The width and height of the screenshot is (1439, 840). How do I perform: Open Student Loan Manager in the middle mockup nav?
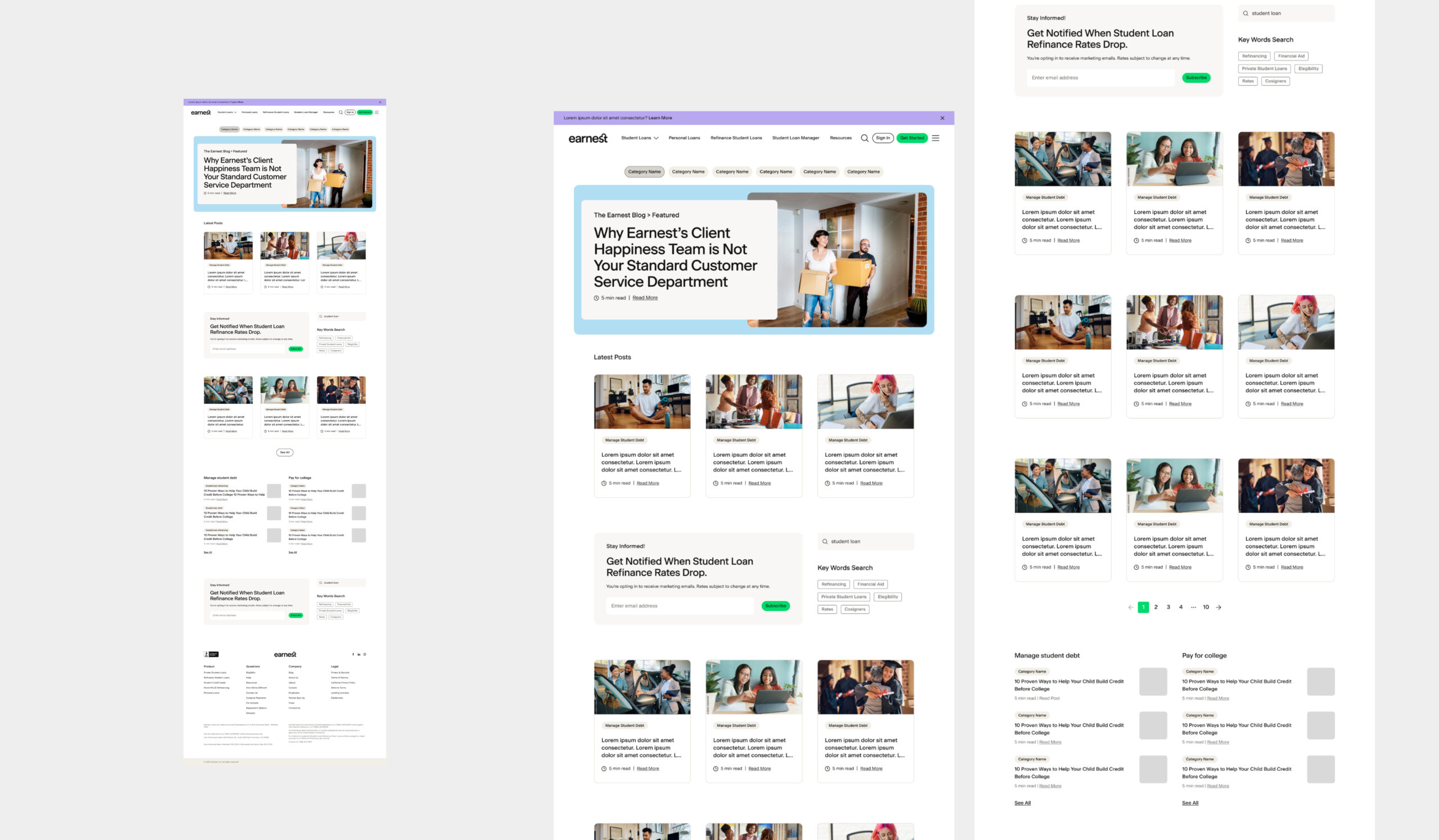coord(795,138)
